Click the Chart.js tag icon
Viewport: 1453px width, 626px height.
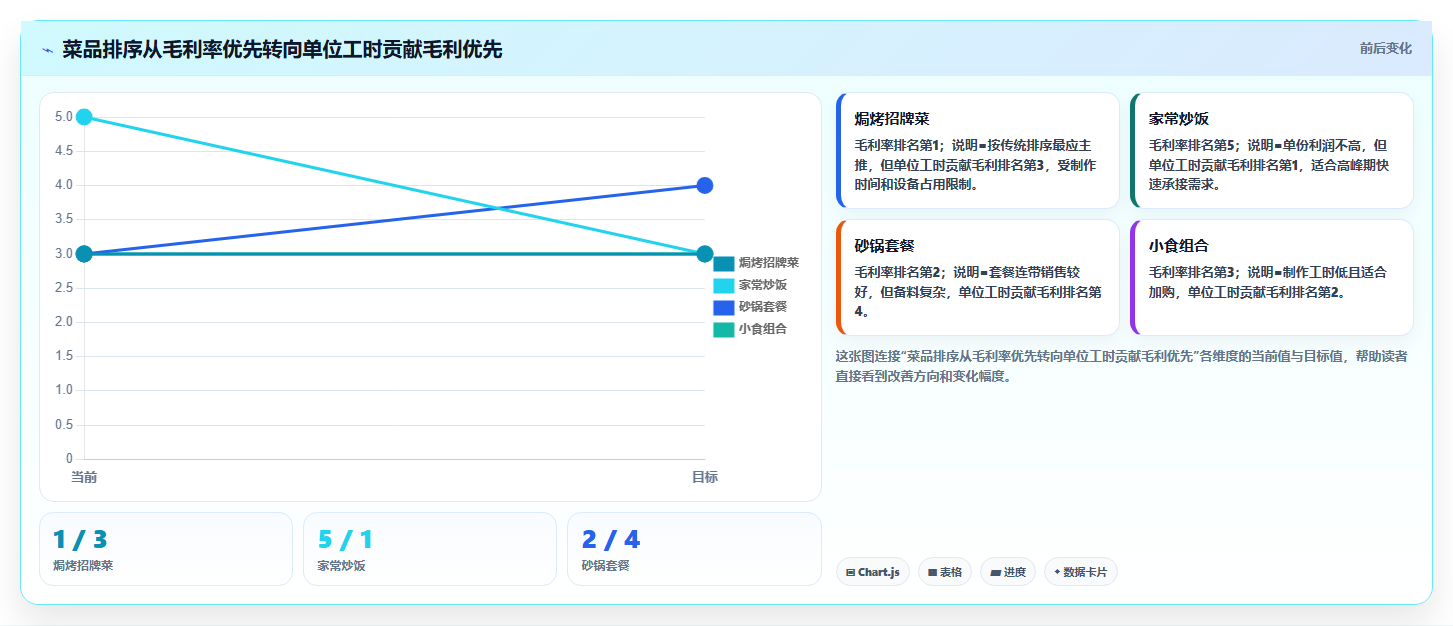[850, 573]
